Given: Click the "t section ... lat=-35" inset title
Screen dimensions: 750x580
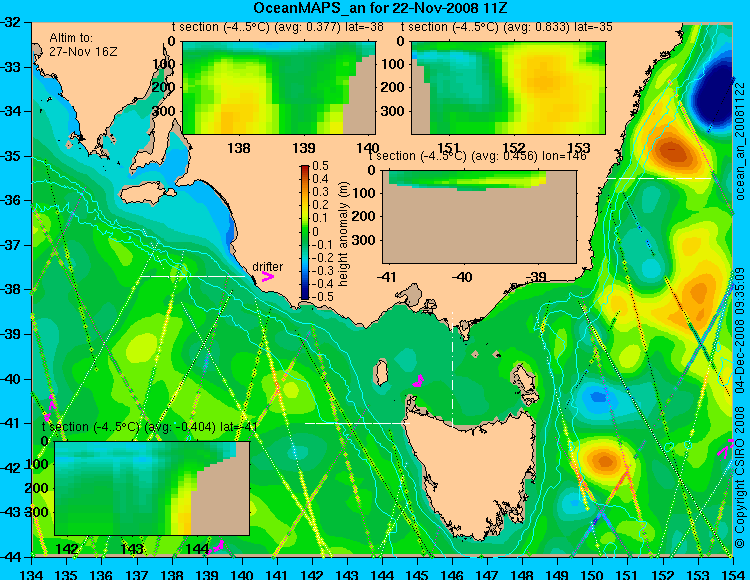Looking at the screenshot, I should (507, 27).
